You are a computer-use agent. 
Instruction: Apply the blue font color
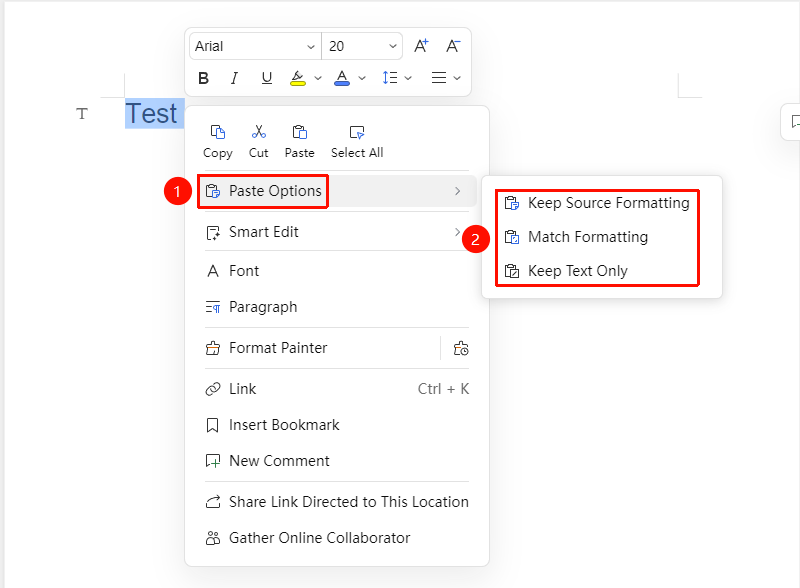342,78
